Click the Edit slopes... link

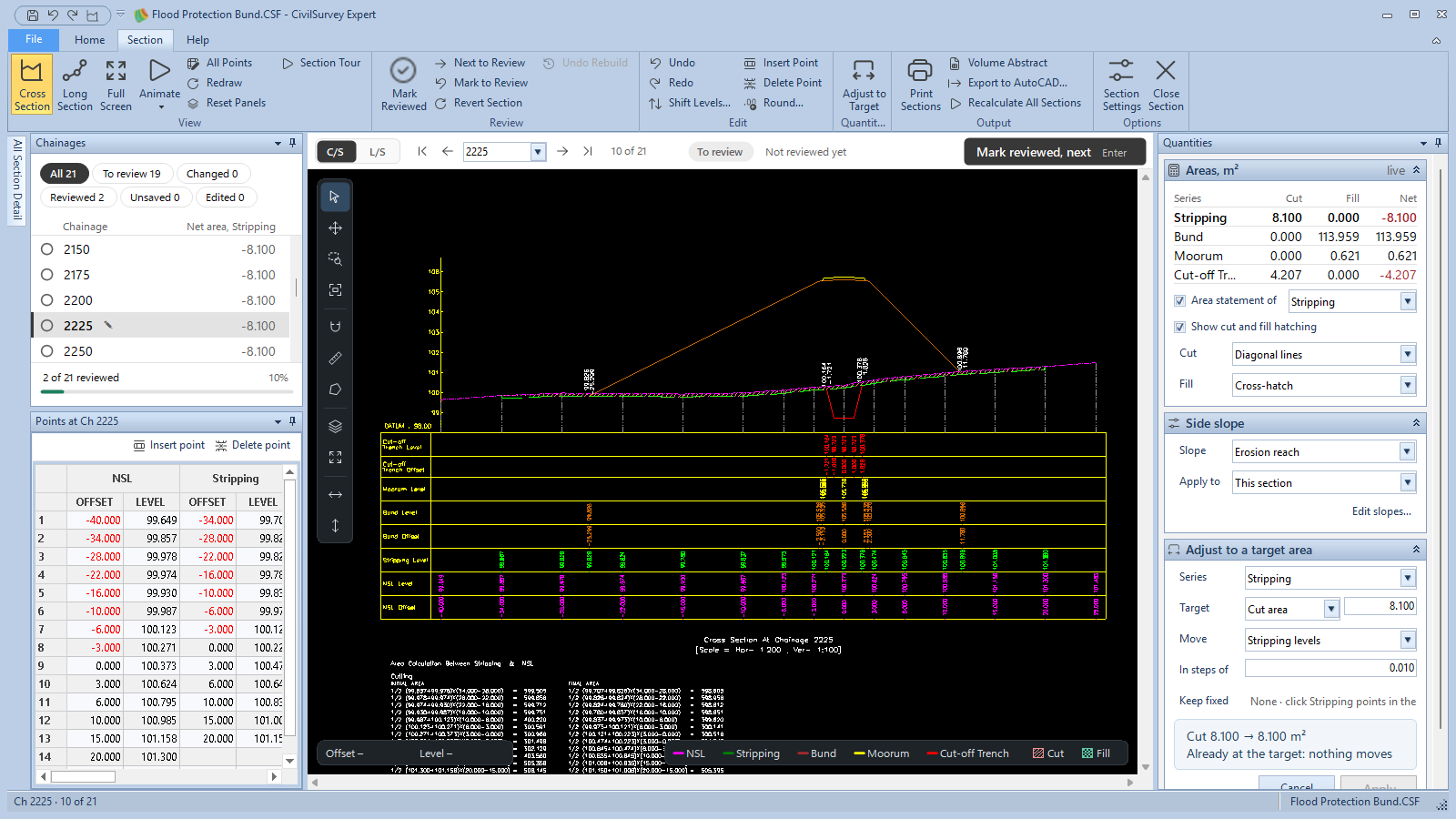pos(1381,511)
